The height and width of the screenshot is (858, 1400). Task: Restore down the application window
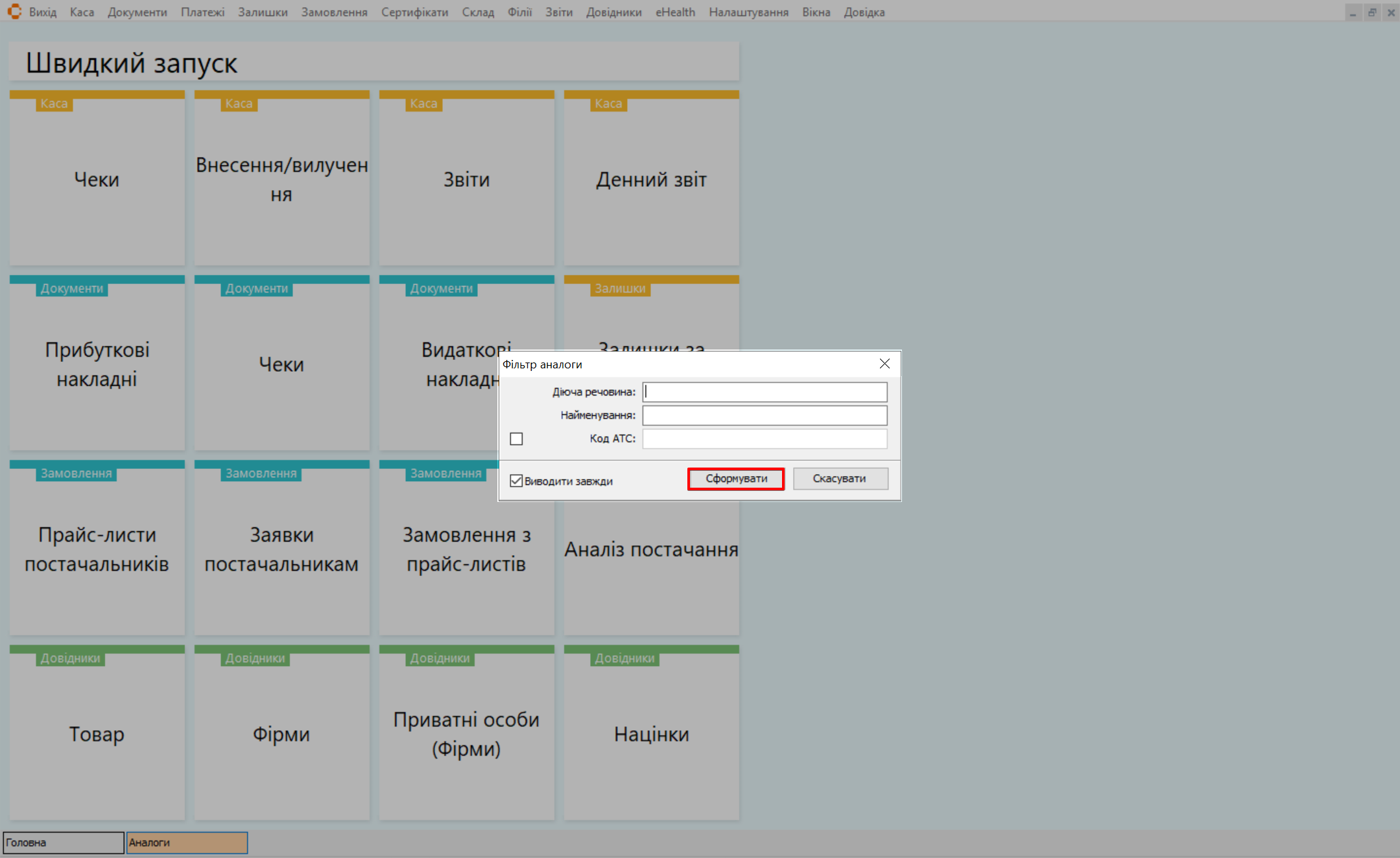click(1372, 12)
